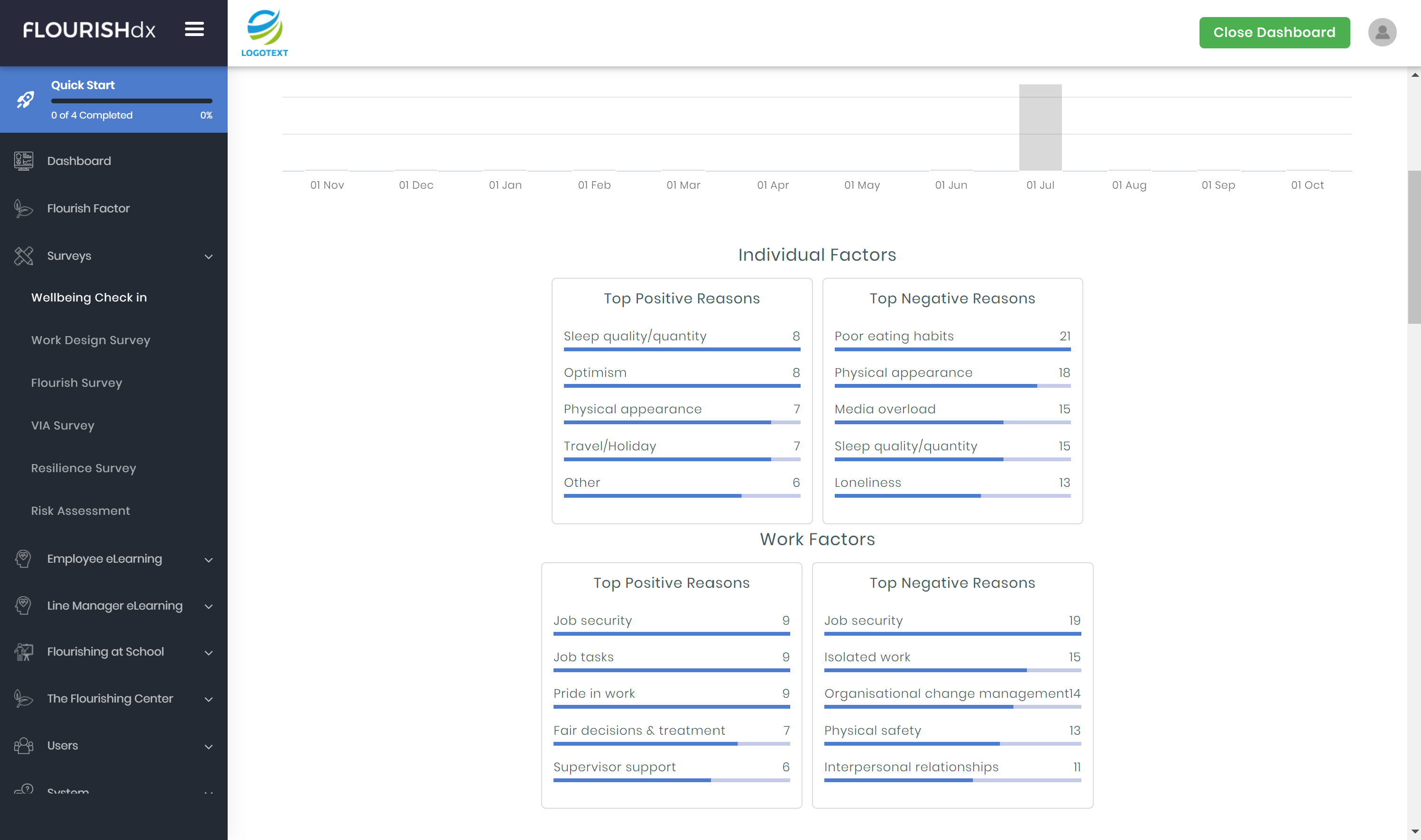Select Wellbeing Check in survey
The image size is (1421, 840).
coord(89,297)
